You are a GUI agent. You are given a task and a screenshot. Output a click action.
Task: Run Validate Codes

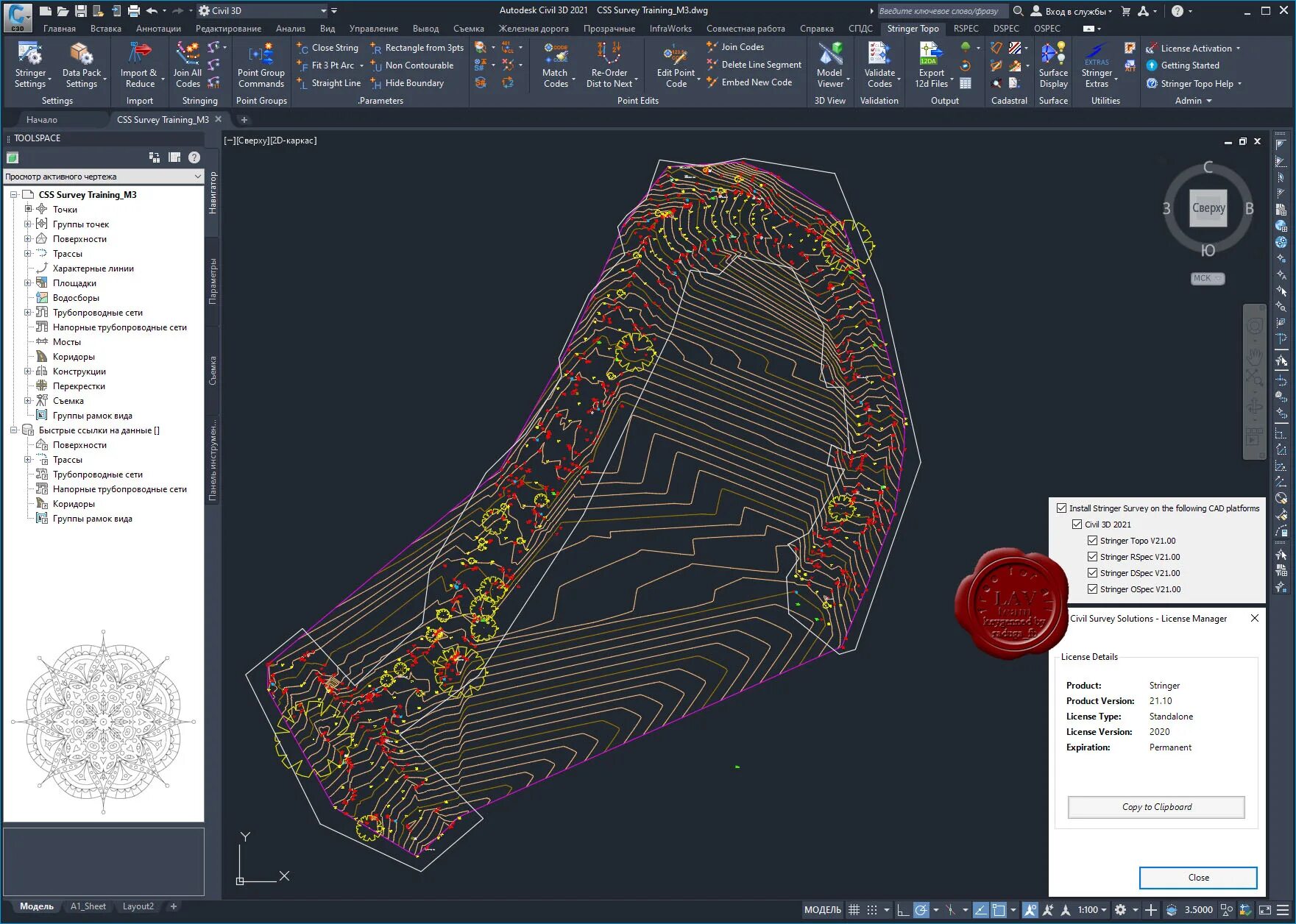click(x=879, y=65)
